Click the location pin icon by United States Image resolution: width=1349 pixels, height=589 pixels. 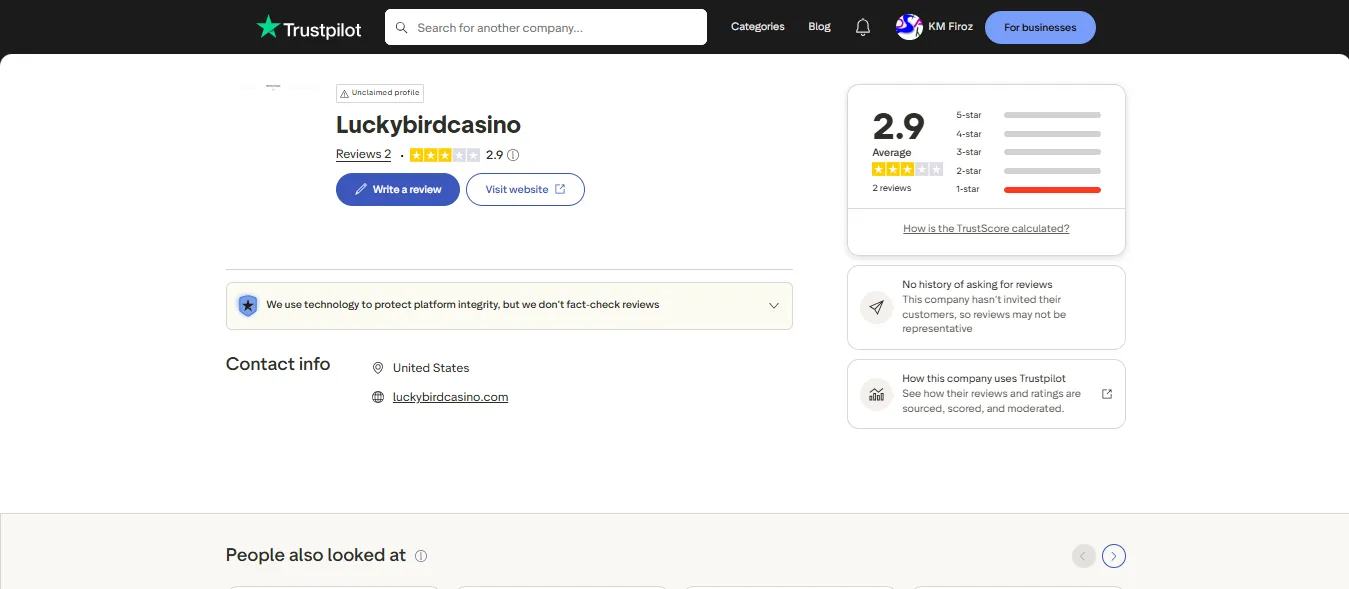pyautogui.click(x=378, y=368)
